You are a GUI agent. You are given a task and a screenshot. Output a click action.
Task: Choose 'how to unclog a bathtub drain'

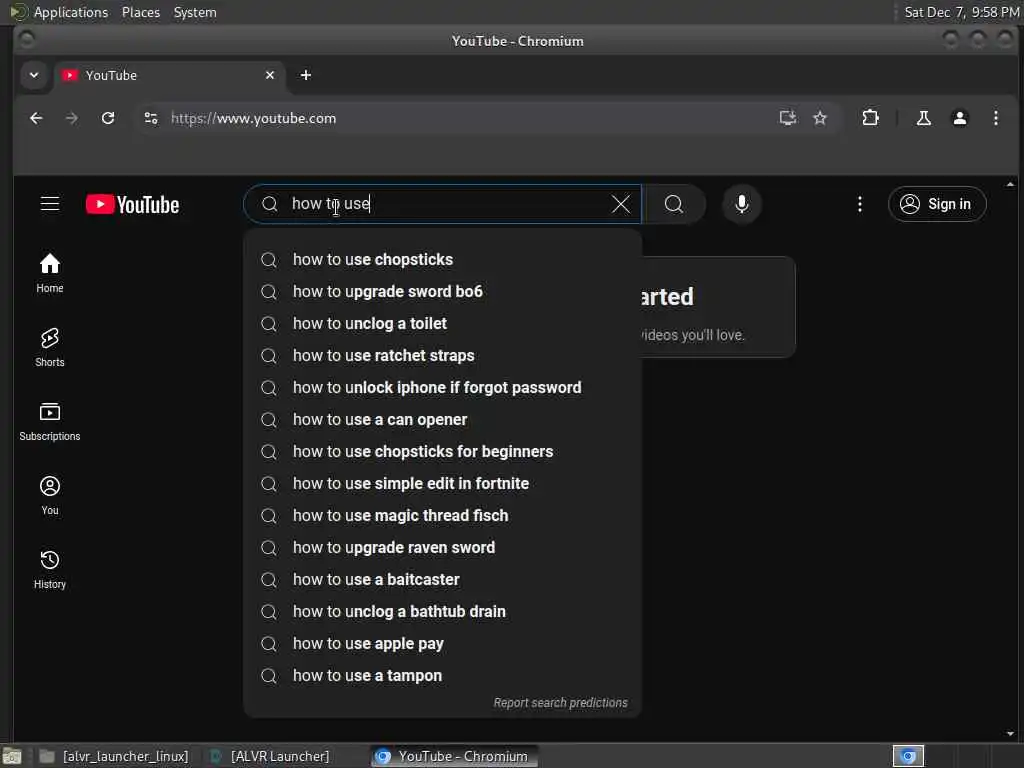442,611
